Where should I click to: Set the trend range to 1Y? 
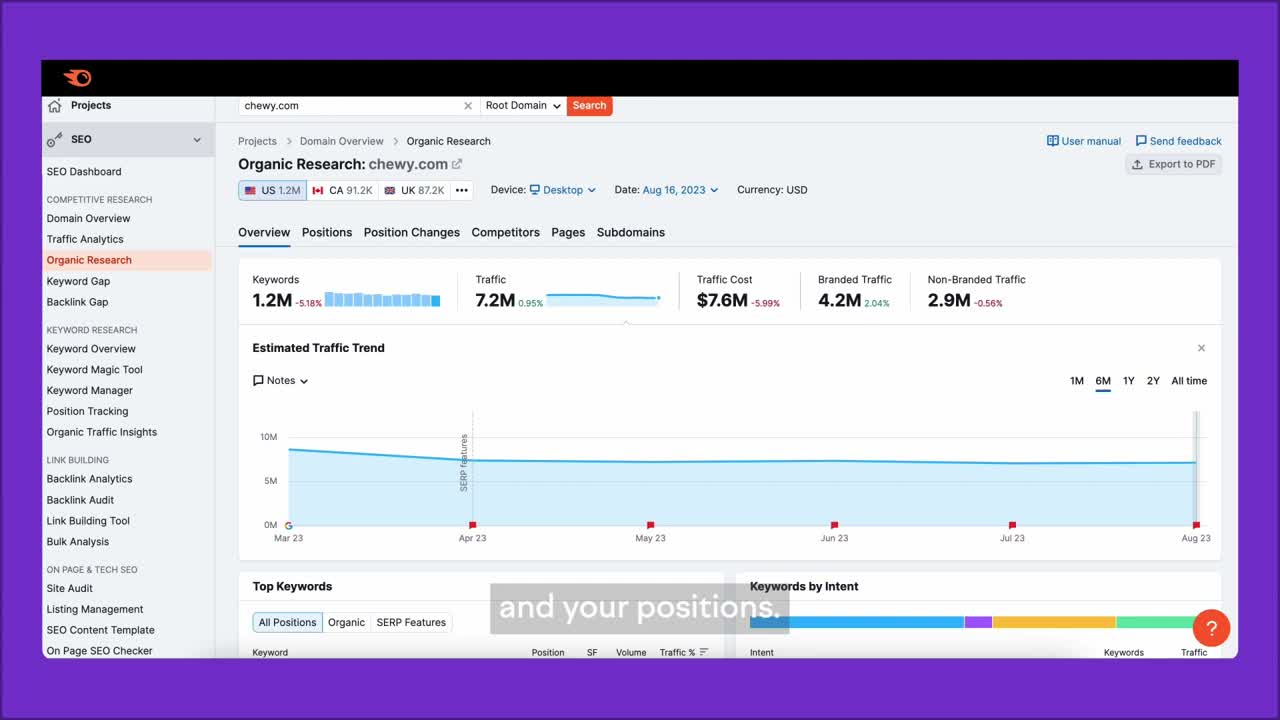(x=1128, y=381)
